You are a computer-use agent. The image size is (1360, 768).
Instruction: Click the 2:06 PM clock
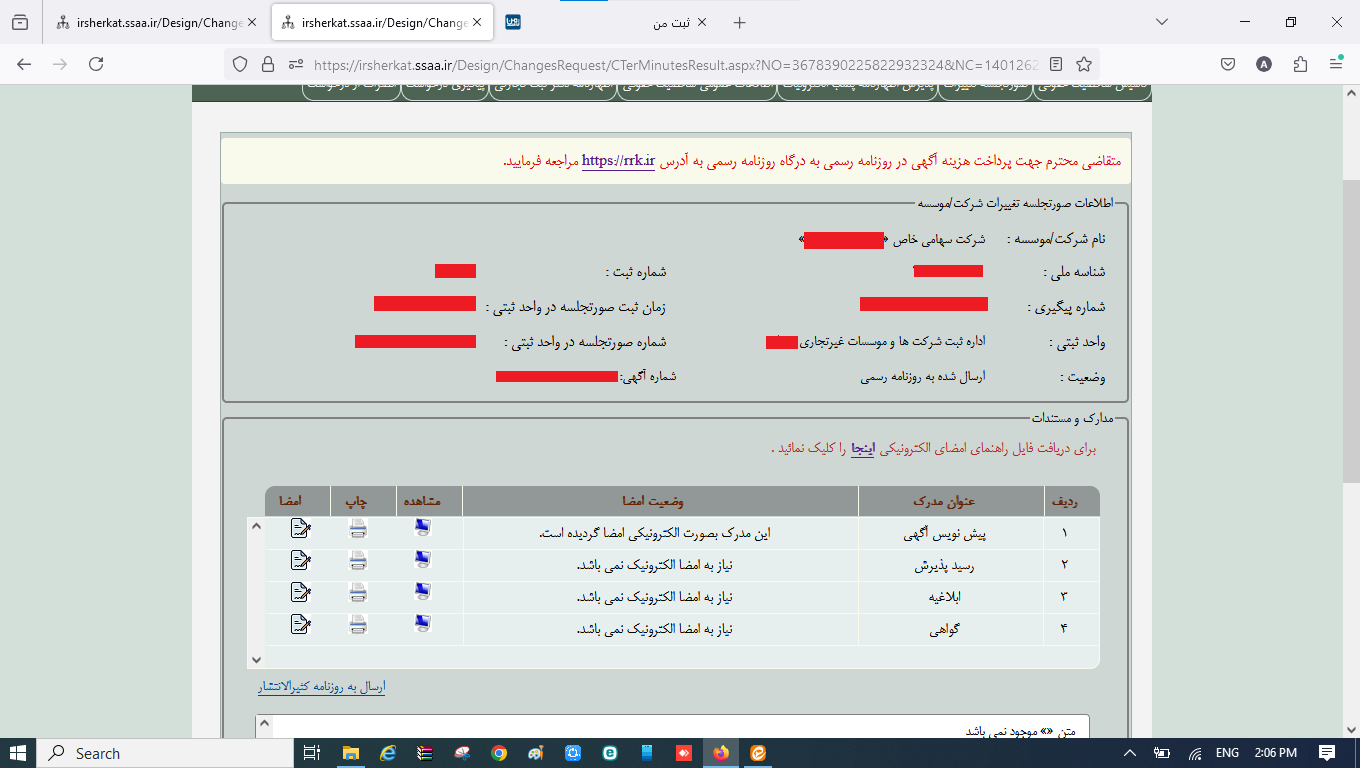[x=1275, y=753]
